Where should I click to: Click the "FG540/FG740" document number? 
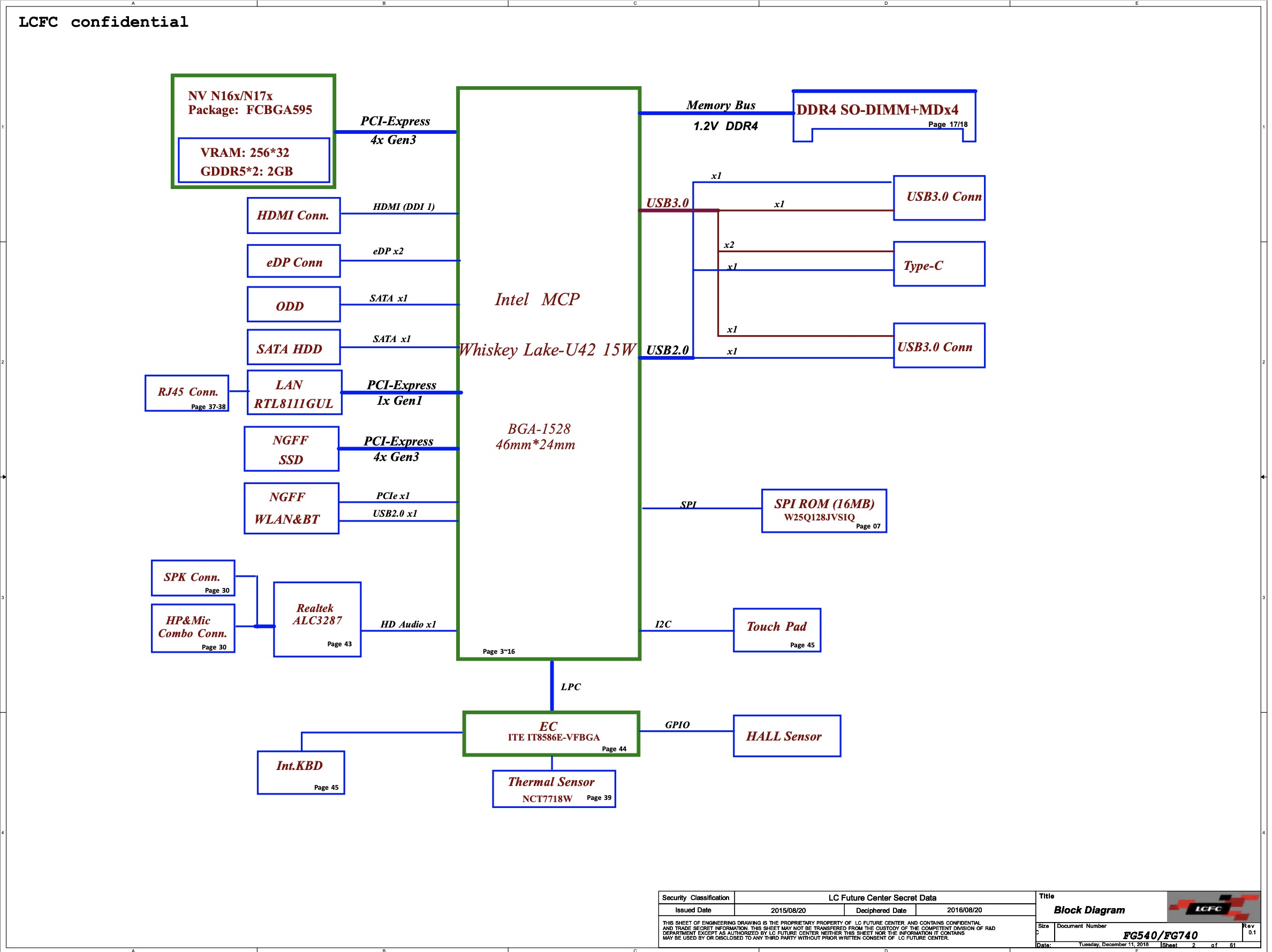1160,935
